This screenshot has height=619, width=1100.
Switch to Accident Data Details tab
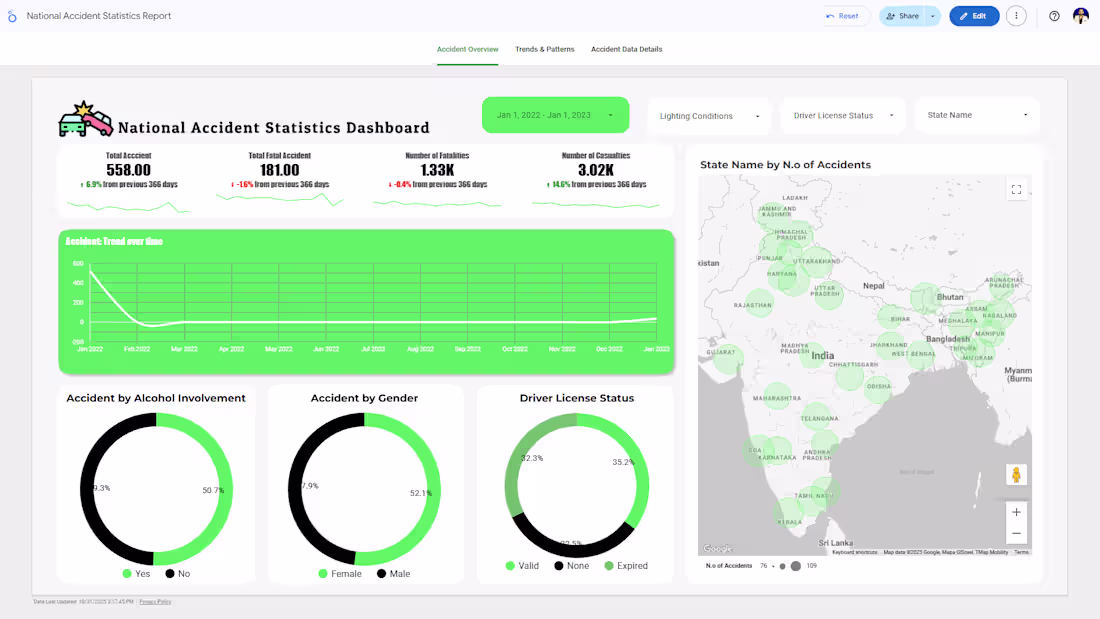coord(626,49)
